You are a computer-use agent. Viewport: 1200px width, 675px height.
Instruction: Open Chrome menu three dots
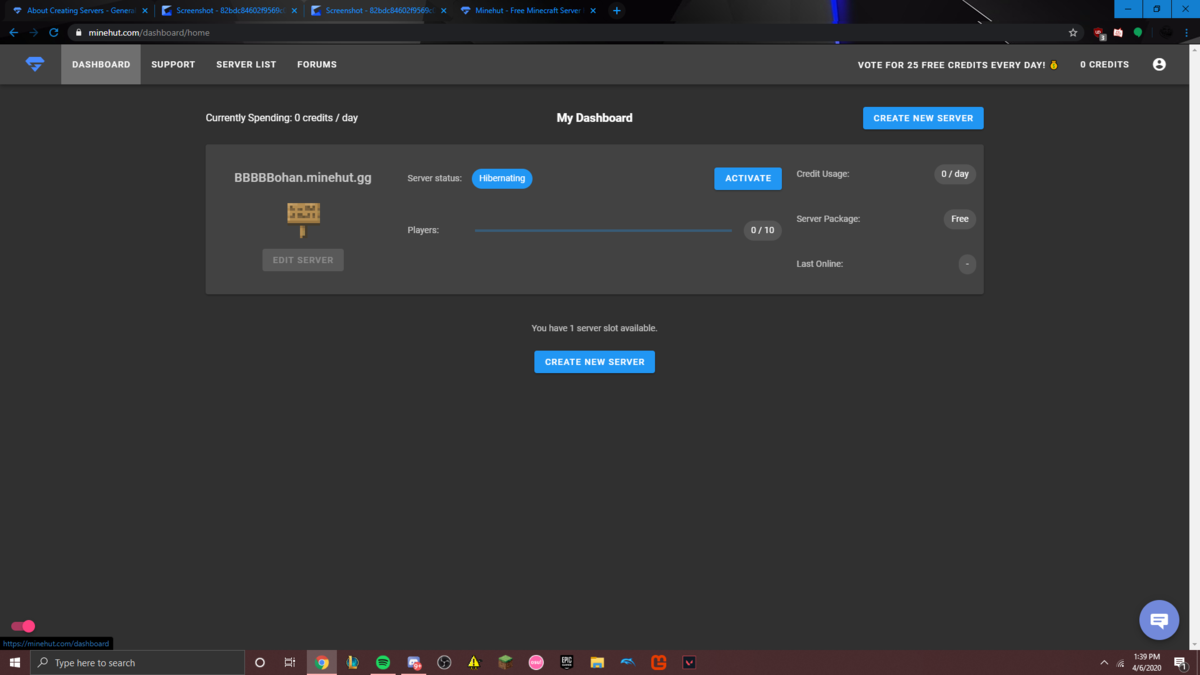click(x=1187, y=32)
